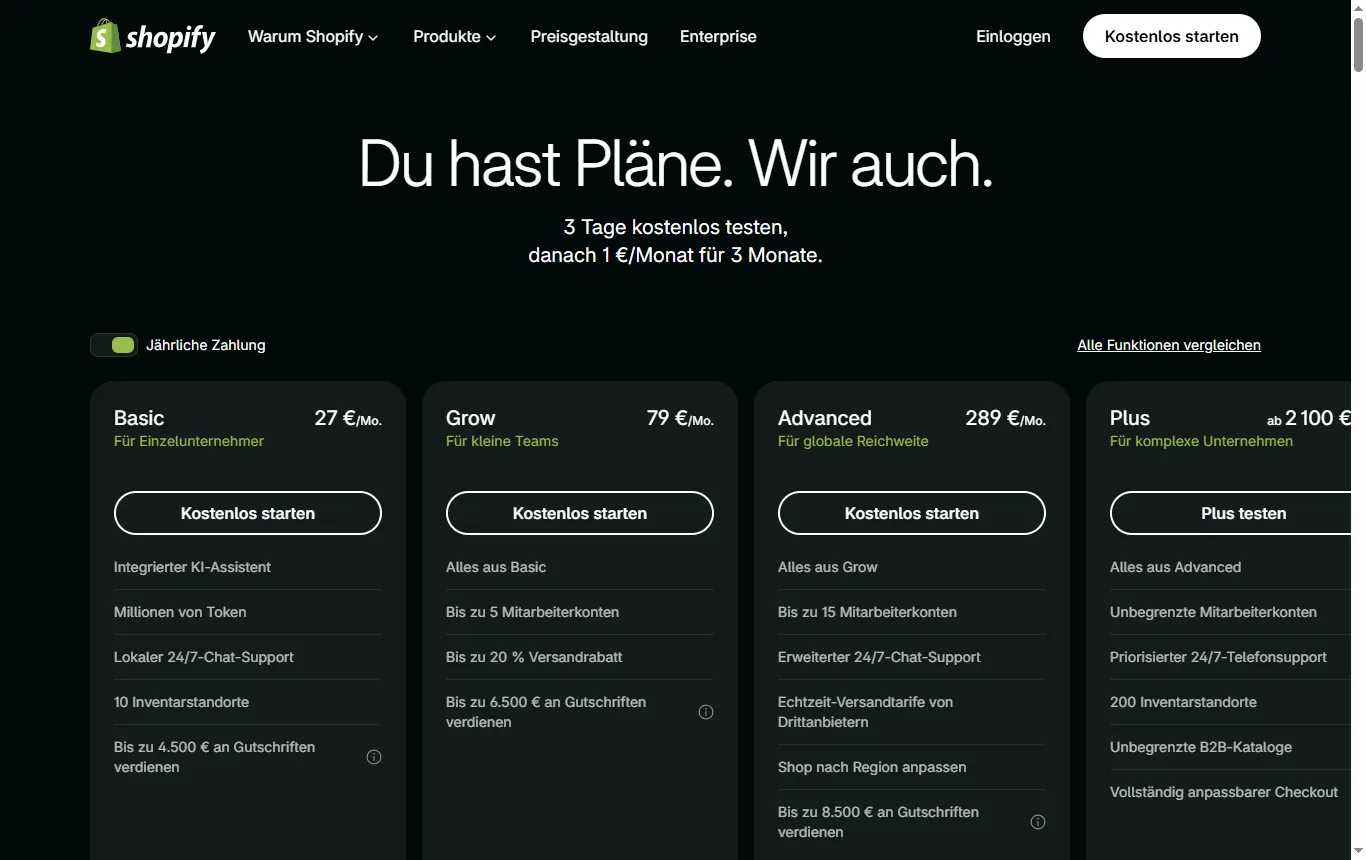Open info icon for Basic 4.500 € Gutschriften

point(374,757)
